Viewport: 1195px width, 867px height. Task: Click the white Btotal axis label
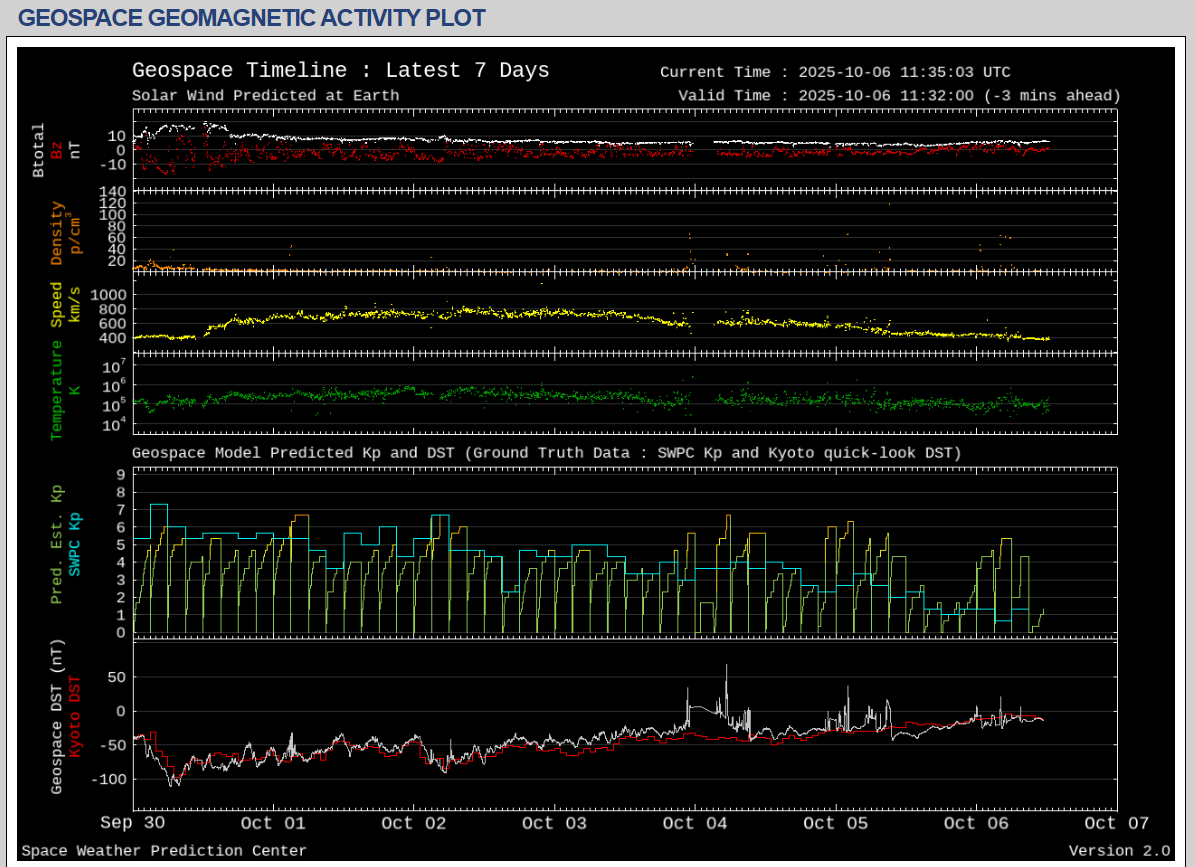tap(39, 150)
